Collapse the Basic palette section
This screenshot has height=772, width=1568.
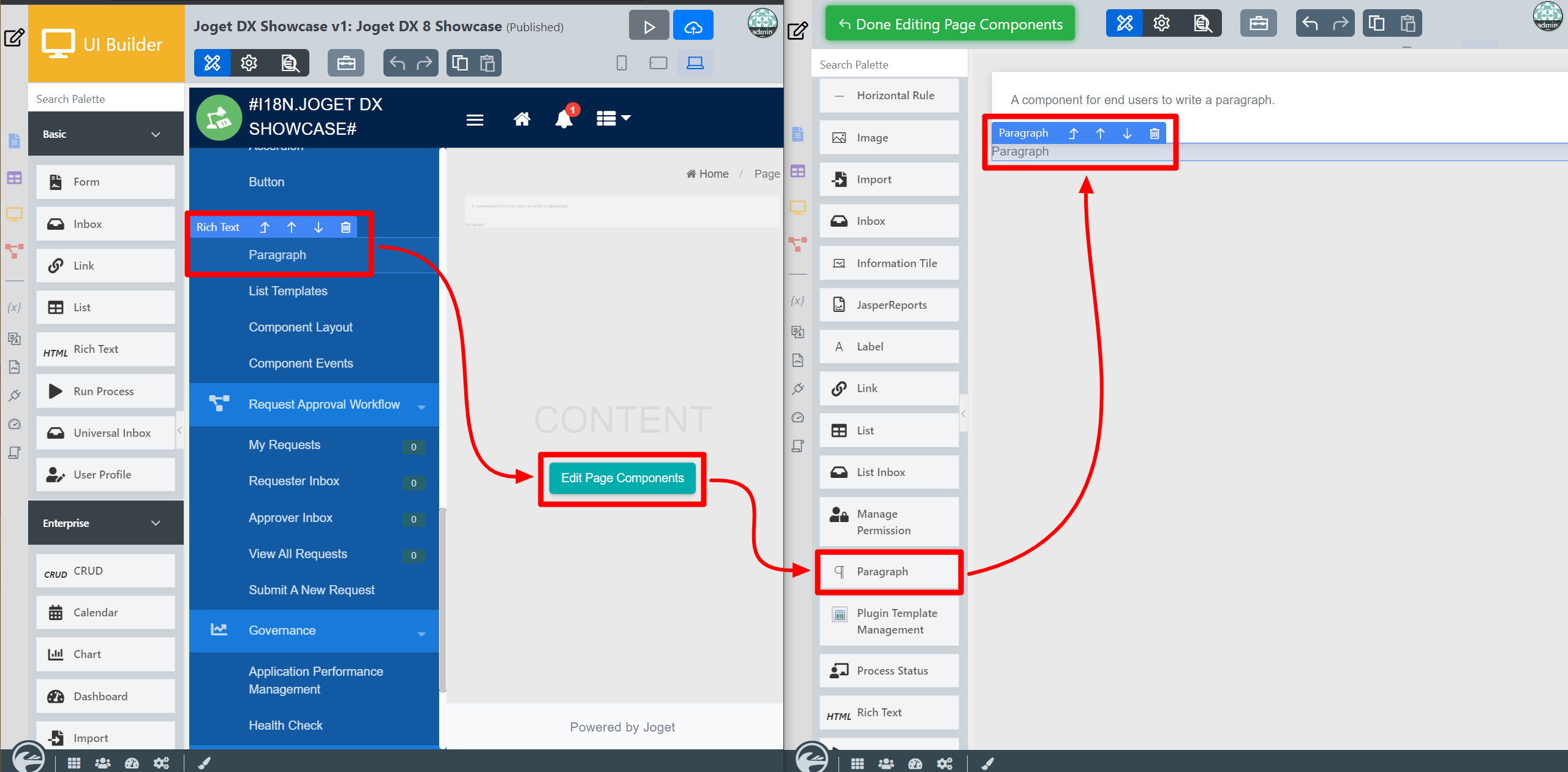click(x=156, y=134)
